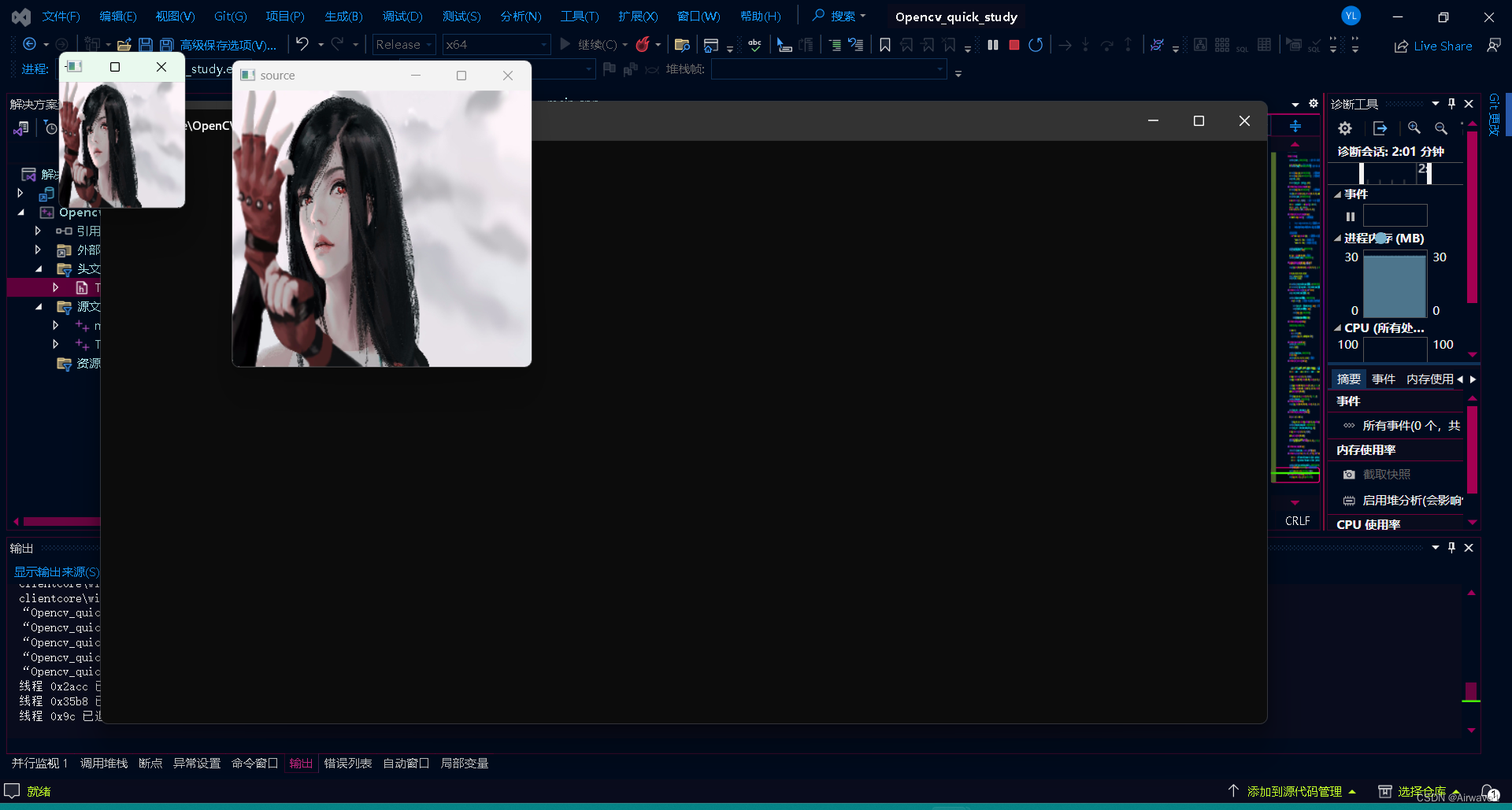Collapse the events section in diagnostics
Screen dimensions: 1512x810
tap(1337, 194)
